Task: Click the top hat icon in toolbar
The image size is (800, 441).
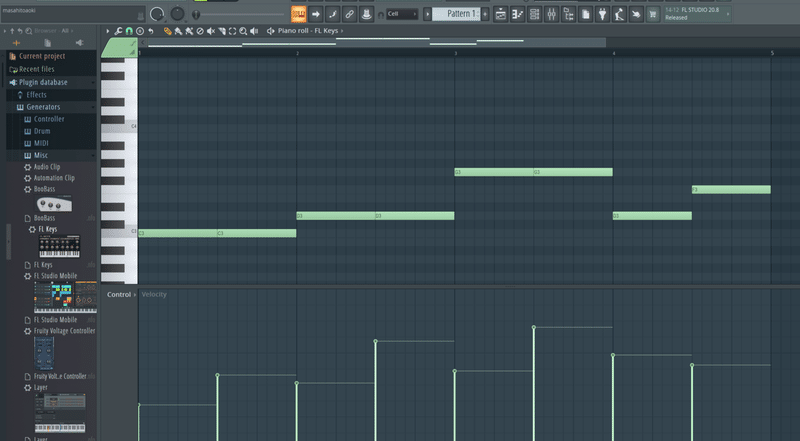Action: pos(366,14)
